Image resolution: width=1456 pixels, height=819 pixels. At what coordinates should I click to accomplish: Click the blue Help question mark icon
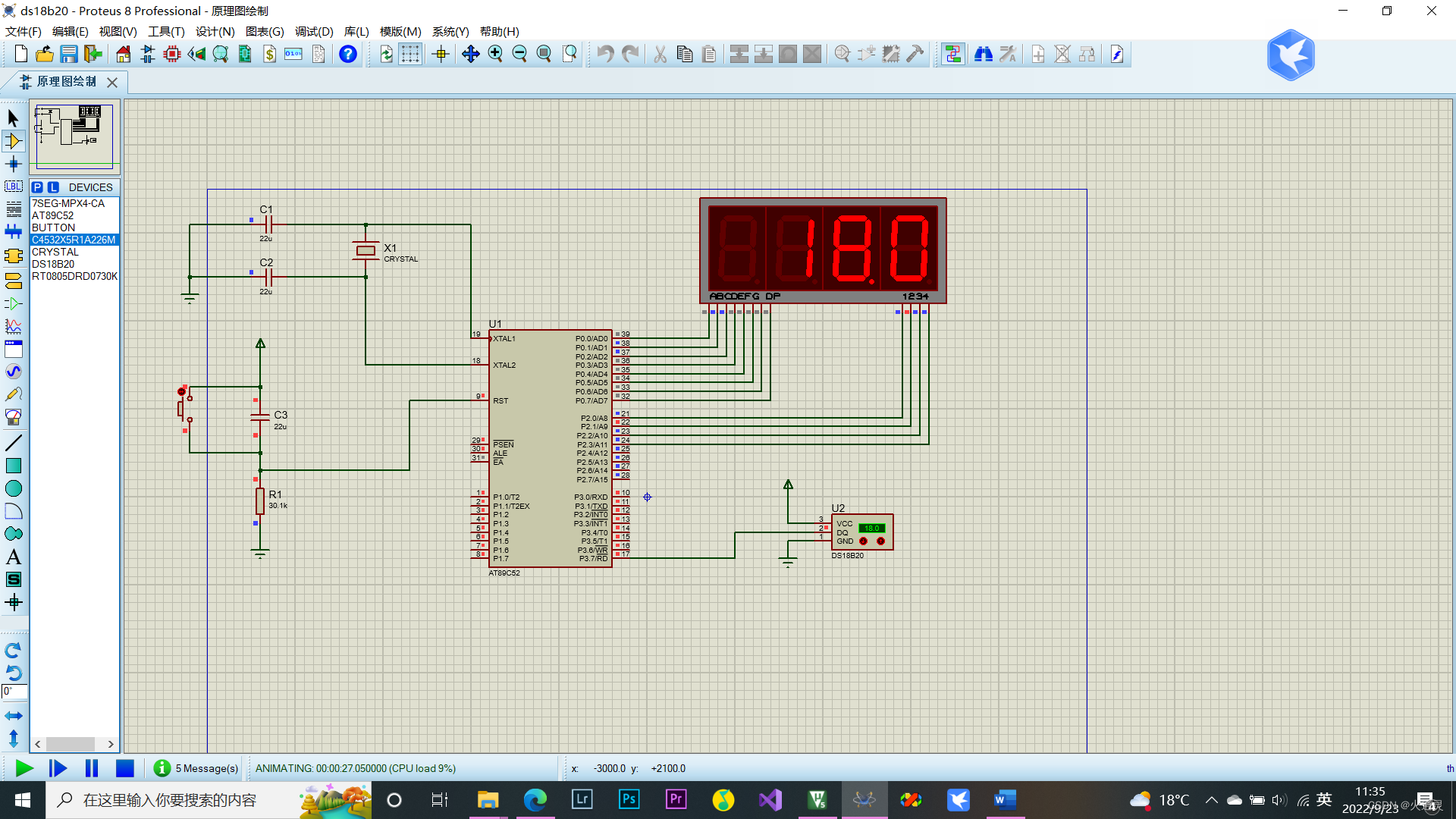click(347, 54)
